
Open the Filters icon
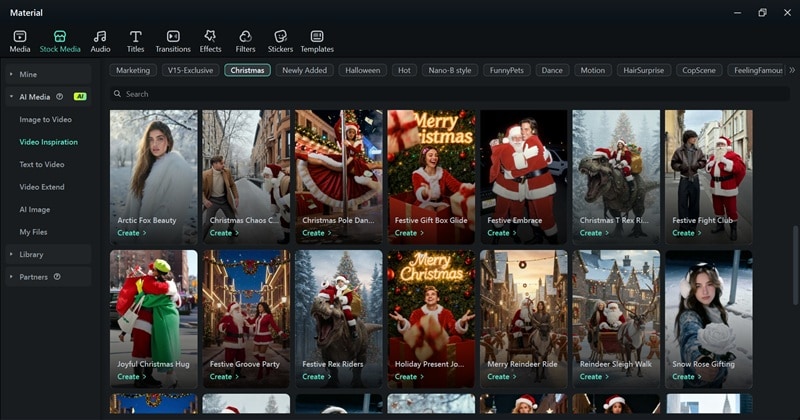coord(245,36)
